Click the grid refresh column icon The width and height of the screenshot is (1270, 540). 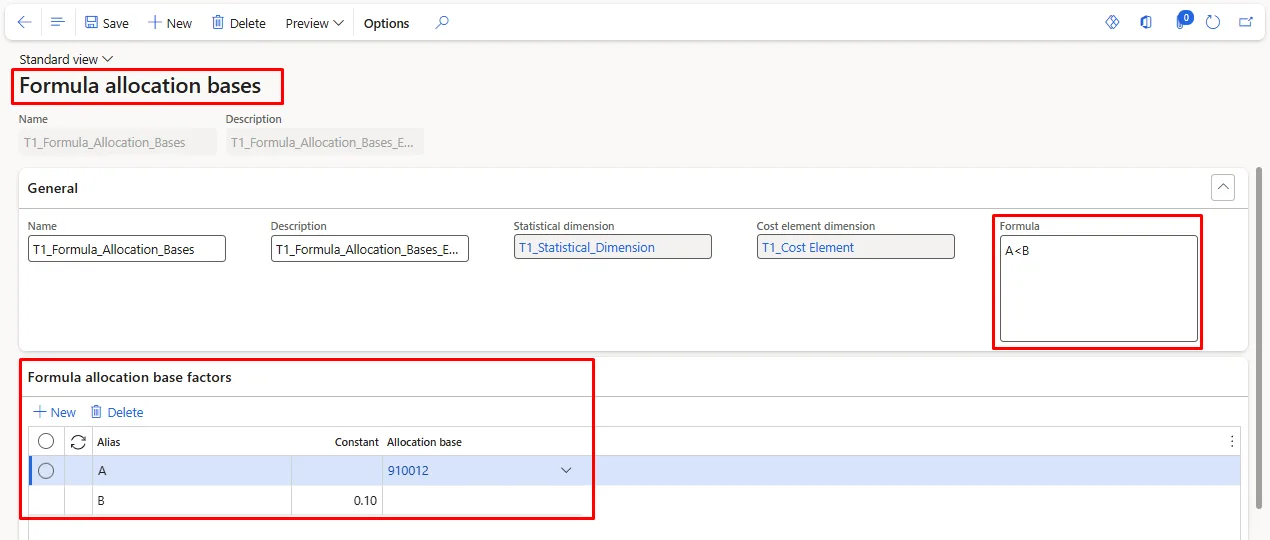click(78, 441)
